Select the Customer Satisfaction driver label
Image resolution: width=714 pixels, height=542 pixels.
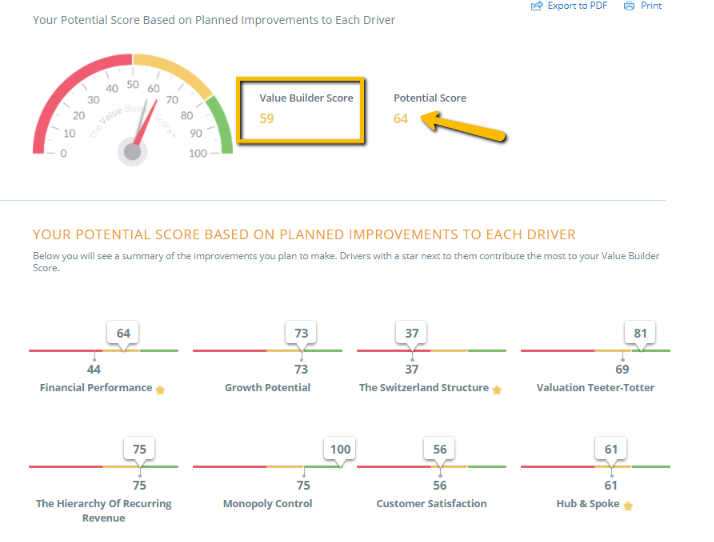pos(432,503)
